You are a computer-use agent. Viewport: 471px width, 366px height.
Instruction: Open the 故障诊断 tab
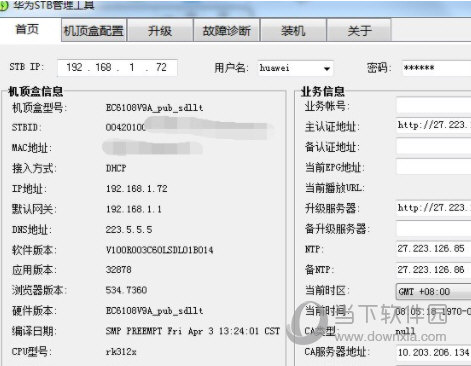tap(226, 31)
